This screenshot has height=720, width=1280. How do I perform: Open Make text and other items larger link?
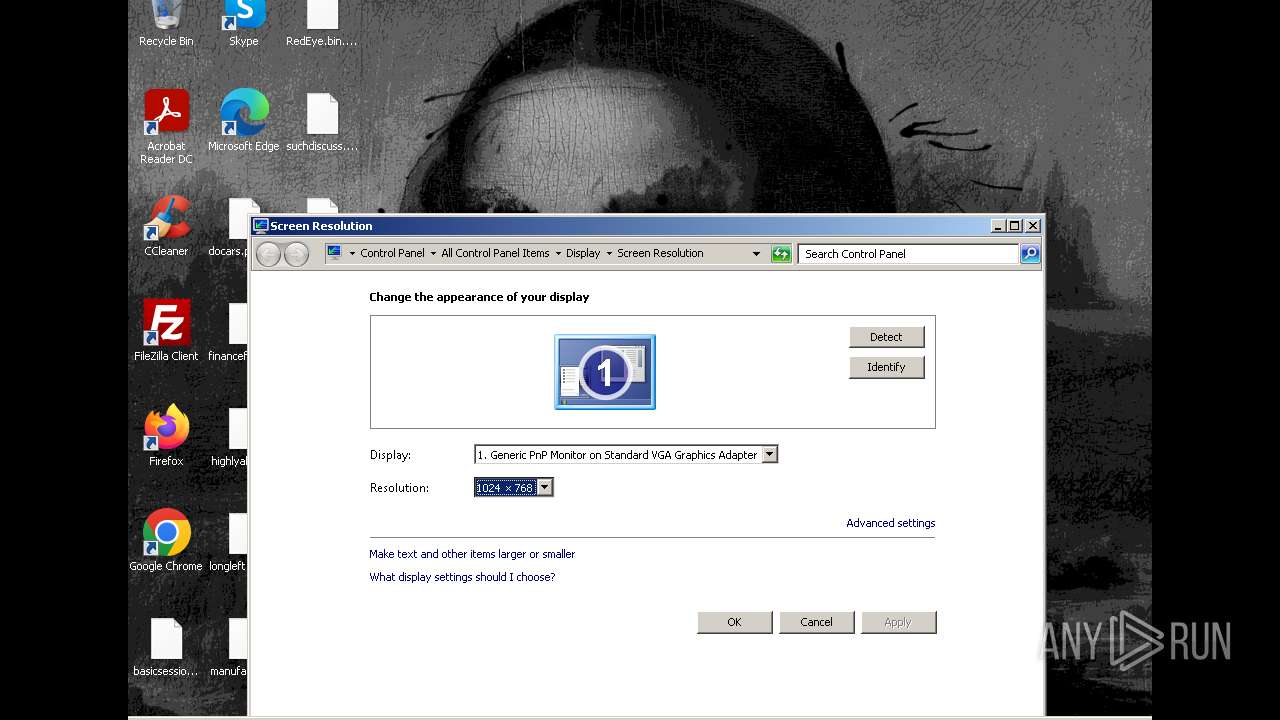pyautogui.click(x=472, y=554)
